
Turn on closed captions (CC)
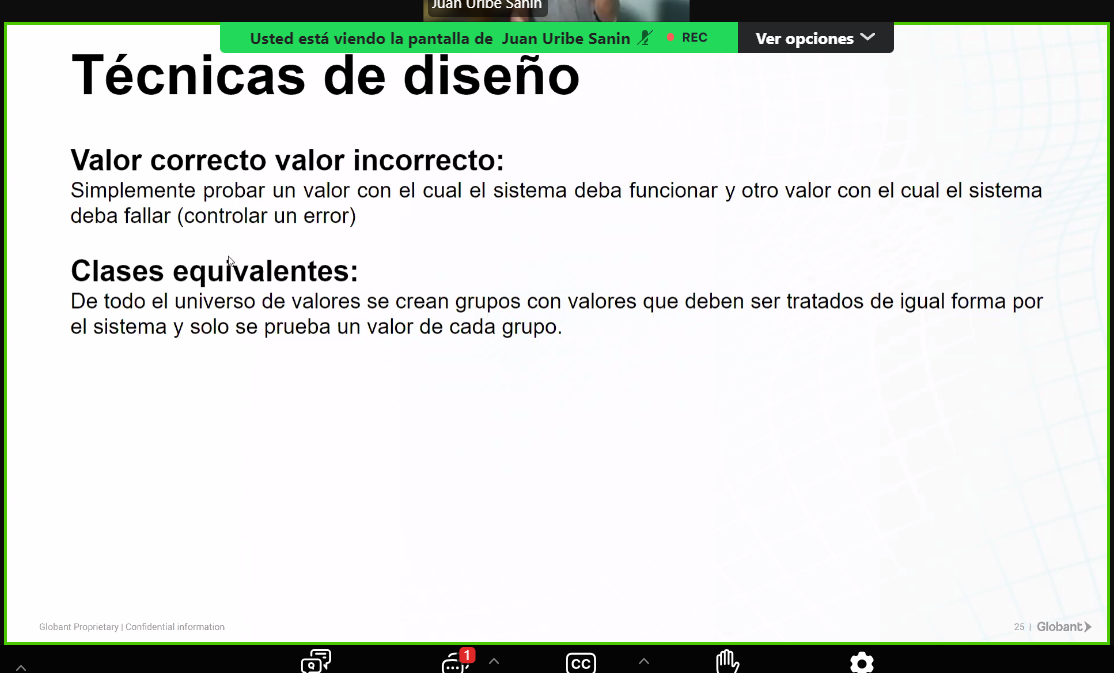[x=580, y=663]
